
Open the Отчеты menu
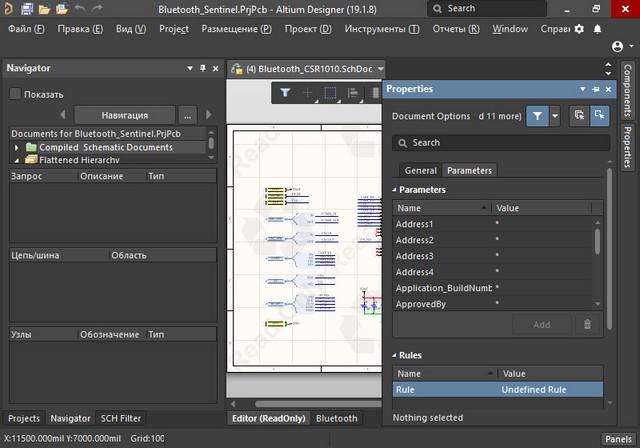click(x=456, y=29)
